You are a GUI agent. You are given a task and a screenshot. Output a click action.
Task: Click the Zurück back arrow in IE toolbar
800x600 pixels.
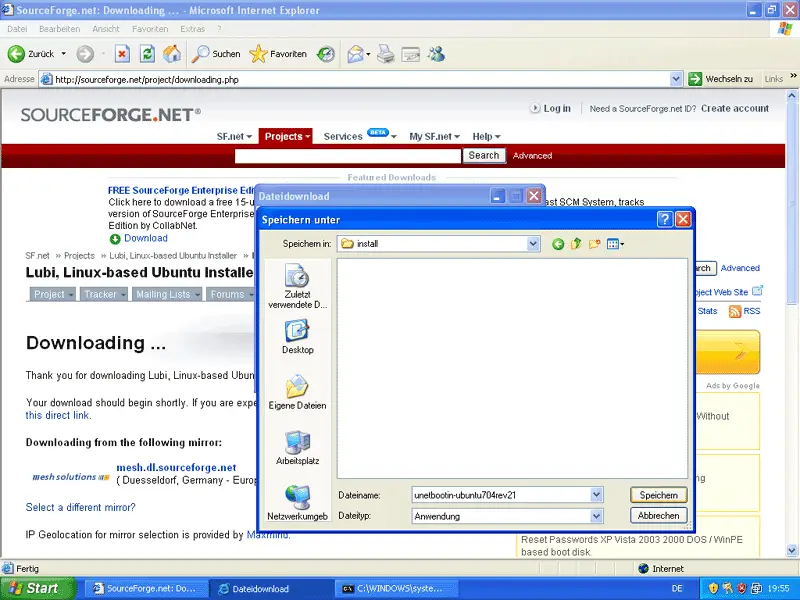point(16,54)
